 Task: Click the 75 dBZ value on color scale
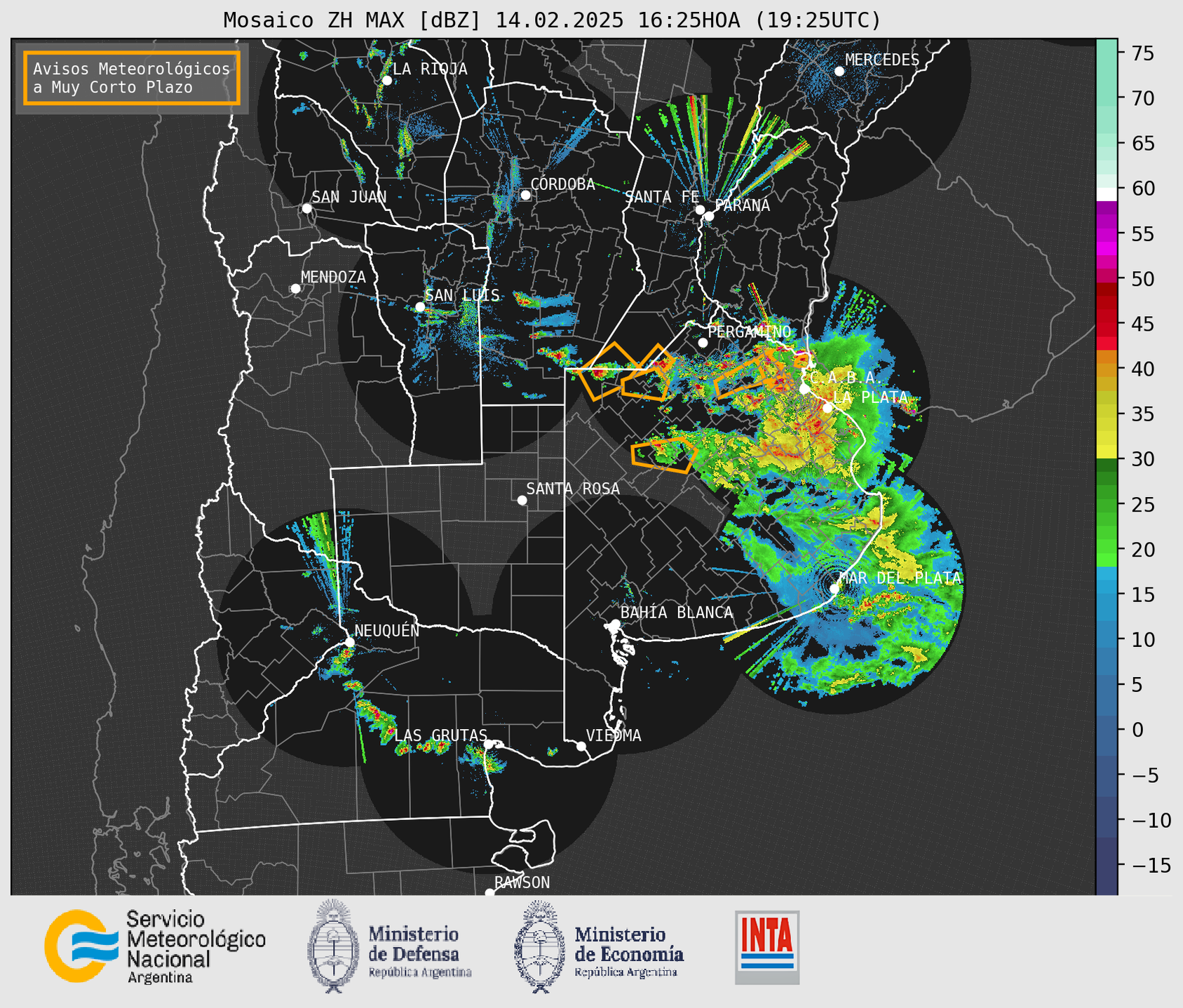point(1142,53)
